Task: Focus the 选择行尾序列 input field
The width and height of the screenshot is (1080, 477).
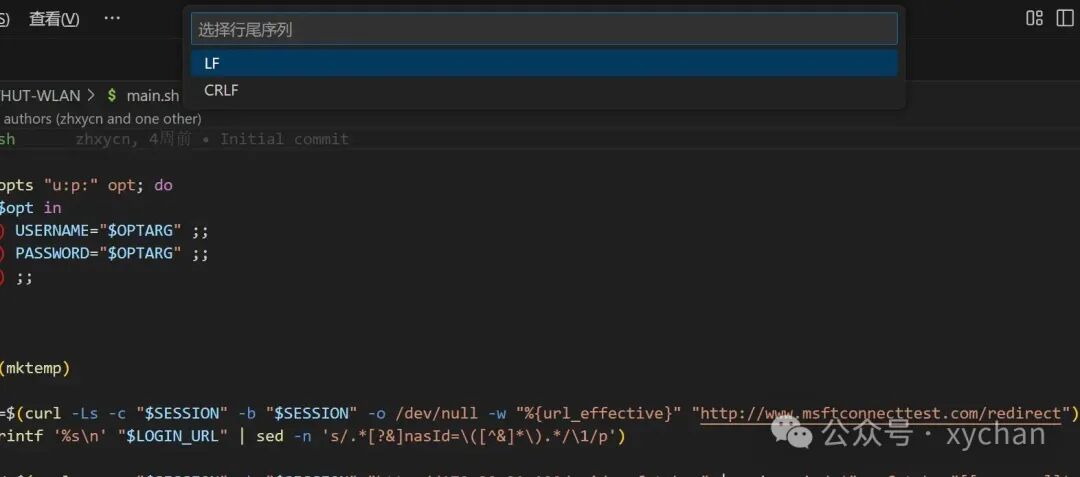Action: 544,29
